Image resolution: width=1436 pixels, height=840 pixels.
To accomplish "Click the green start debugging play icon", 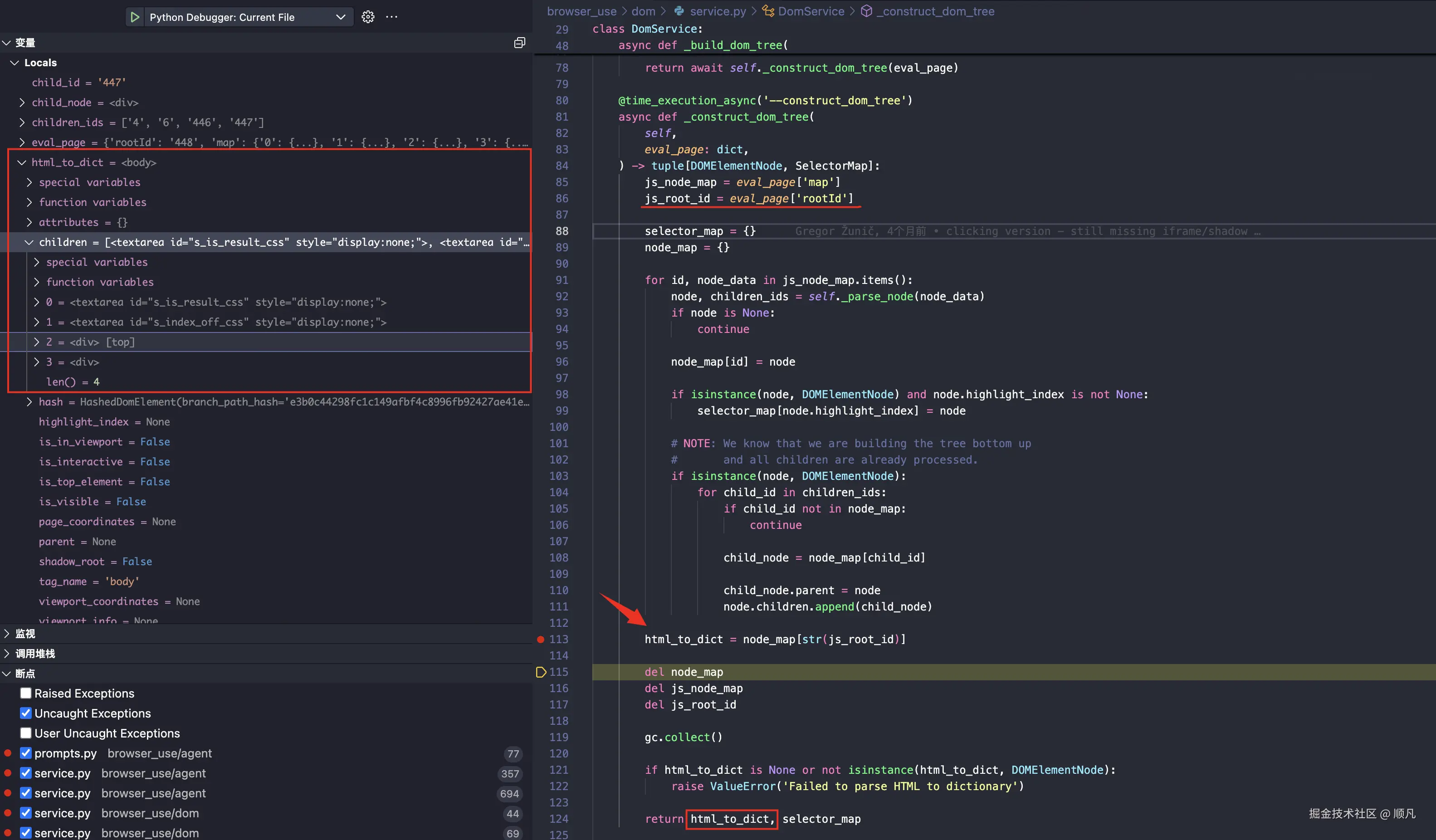I will [x=134, y=17].
